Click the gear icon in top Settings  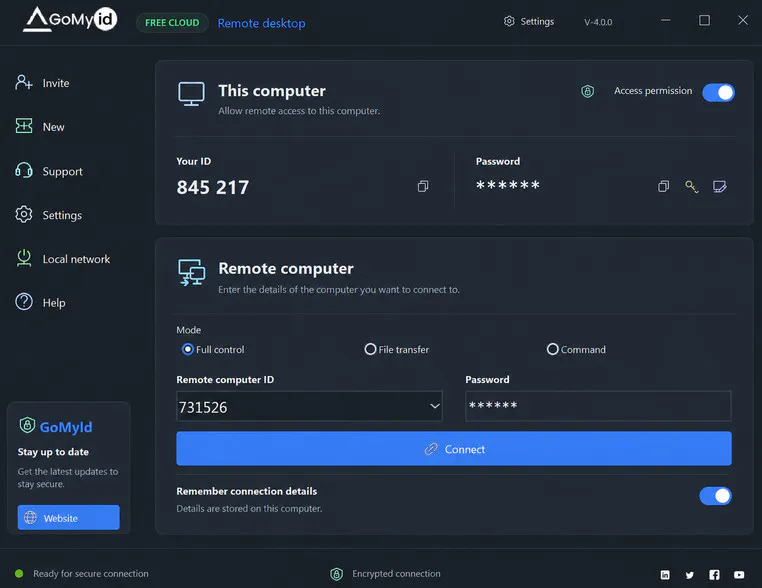[509, 21]
